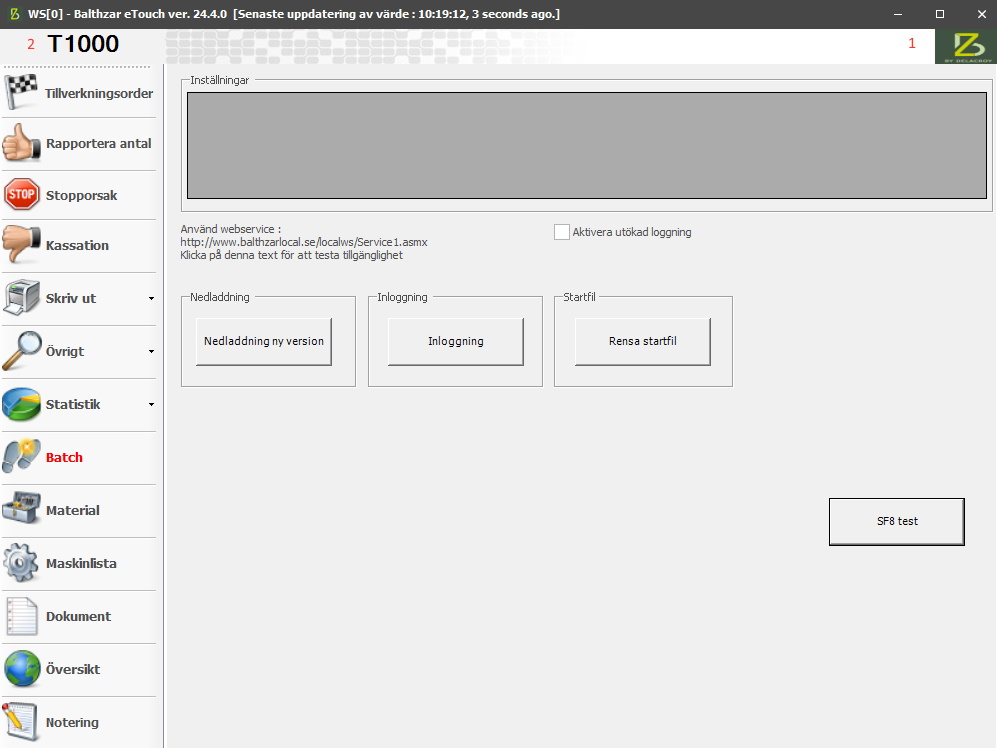The height and width of the screenshot is (748, 997).
Task: Click the SF8 test button
Action: tap(897, 522)
